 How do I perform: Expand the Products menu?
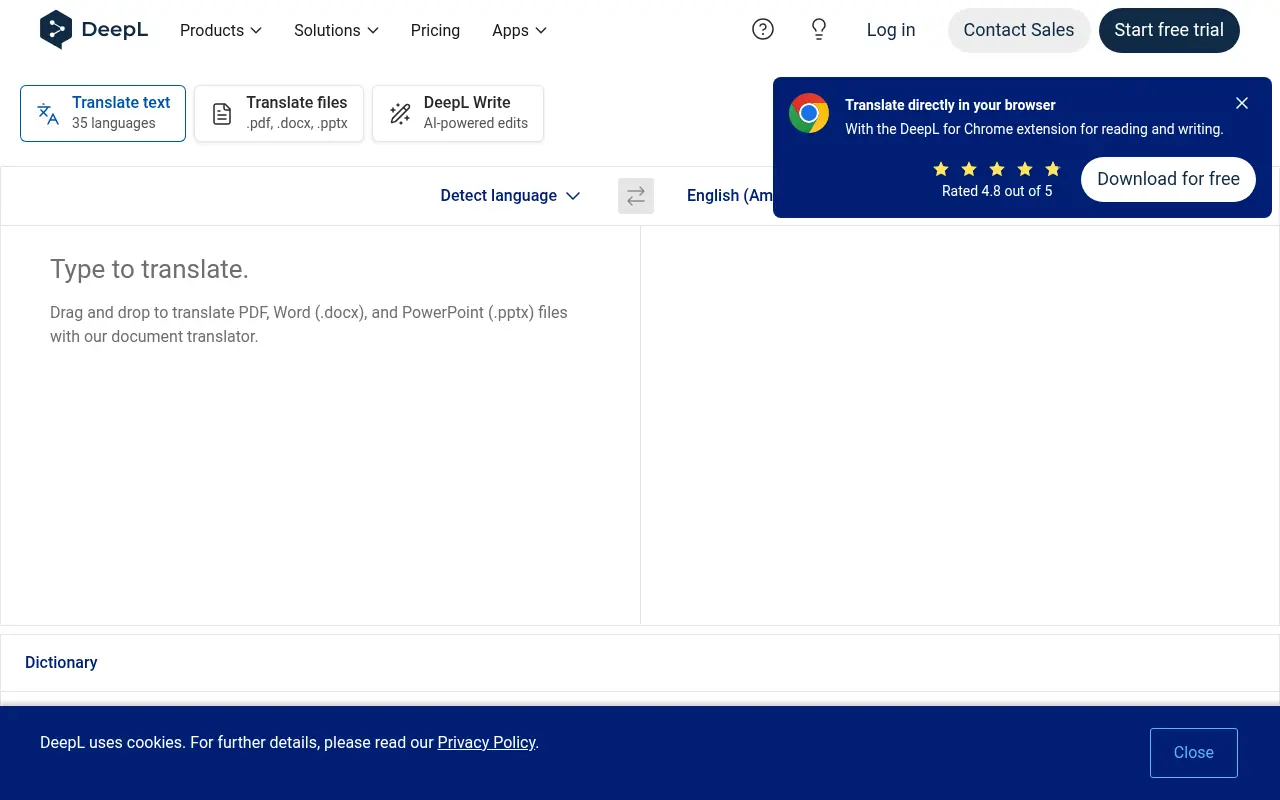[x=220, y=30]
